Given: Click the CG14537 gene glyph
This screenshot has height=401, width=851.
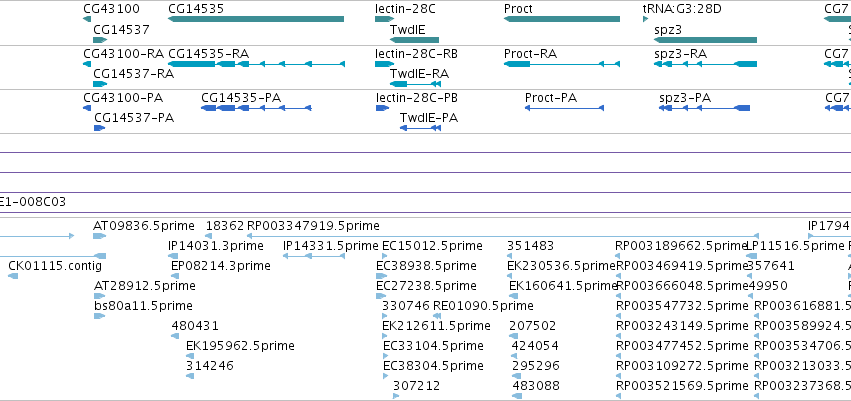Looking at the screenshot, I should (100, 40).
